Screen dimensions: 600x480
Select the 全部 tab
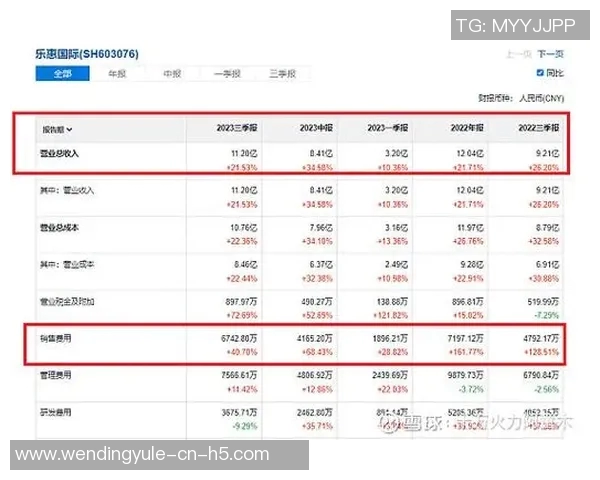(x=63, y=73)
